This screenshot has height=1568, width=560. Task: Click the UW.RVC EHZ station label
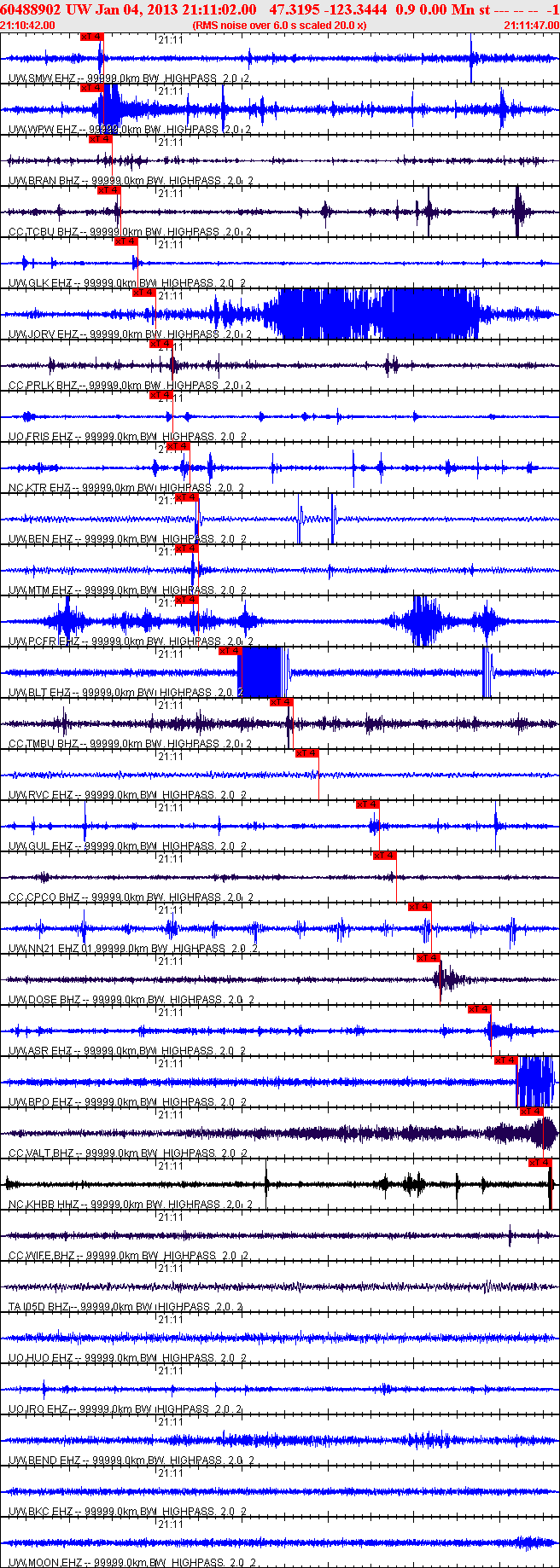coord(41,795)
